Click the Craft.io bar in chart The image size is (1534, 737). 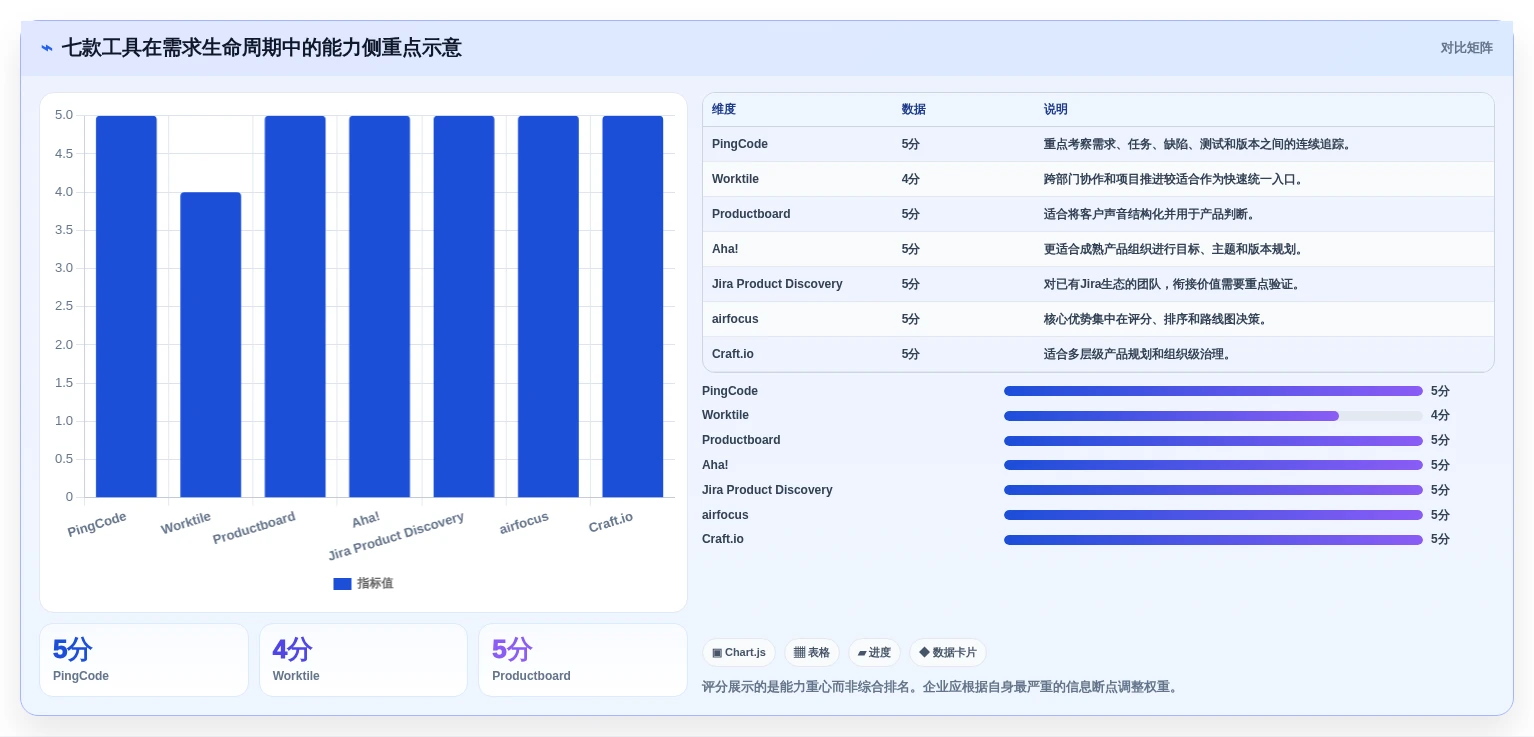(x=633, y=306)
